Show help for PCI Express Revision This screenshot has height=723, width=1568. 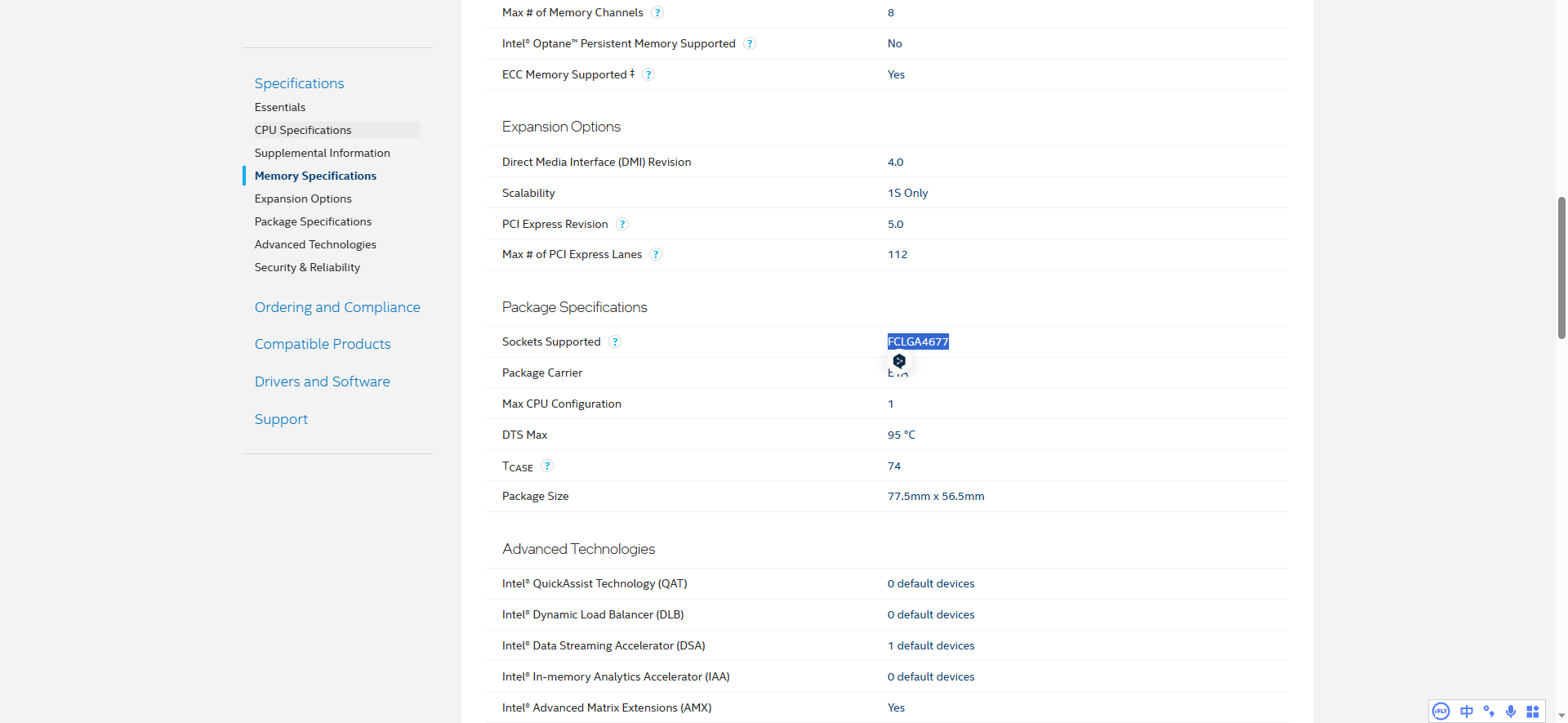pos(622,225)
